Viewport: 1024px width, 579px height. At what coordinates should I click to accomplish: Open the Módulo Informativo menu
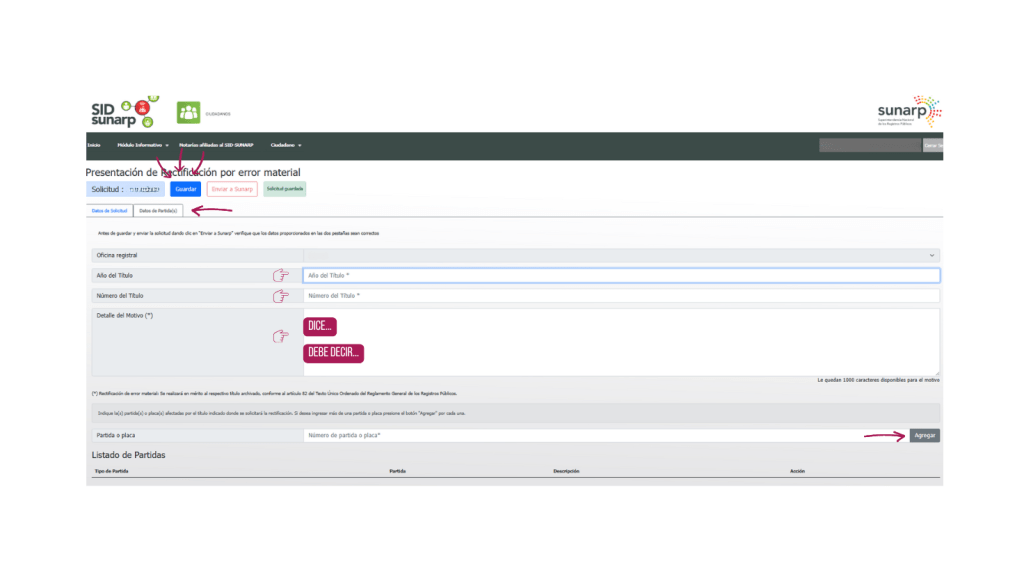[142, 145]
